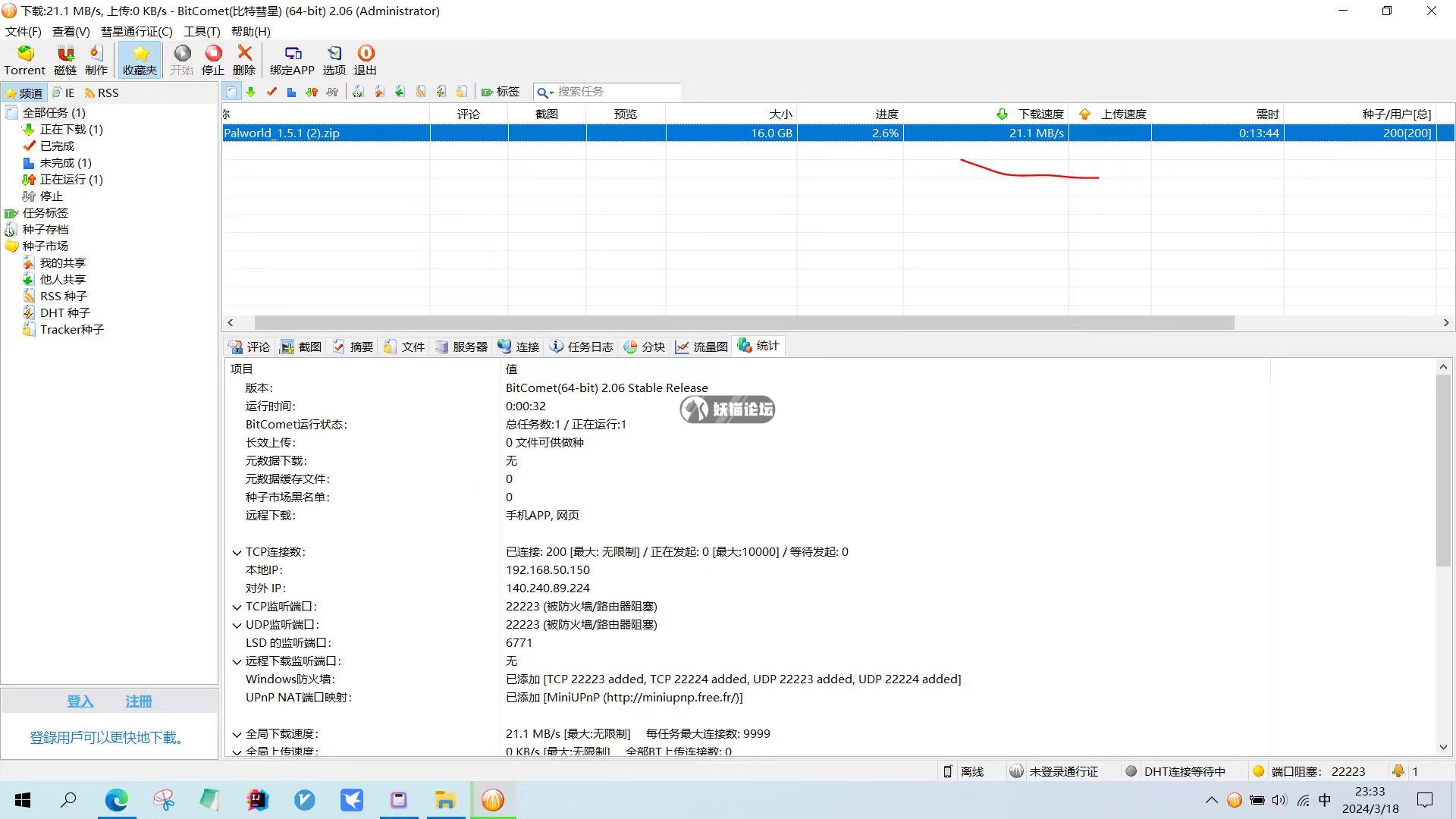Click the 磁链 magnet link button

click(x=65, y=60)
